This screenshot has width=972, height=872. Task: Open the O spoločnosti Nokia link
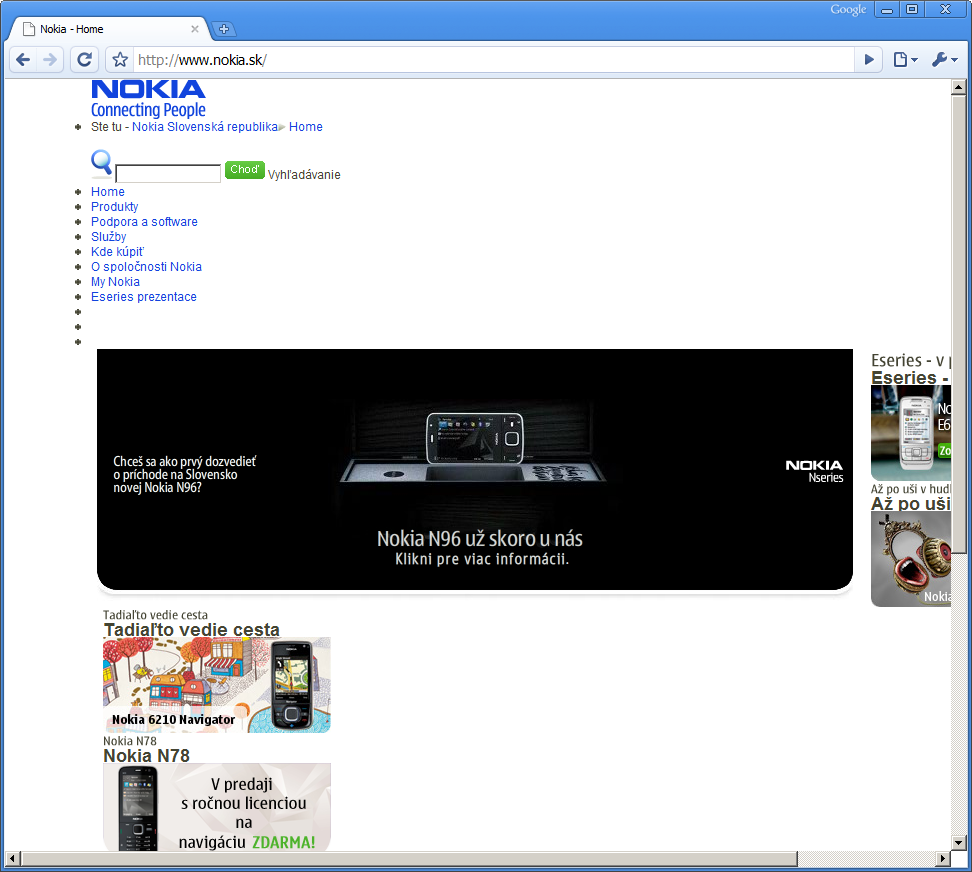(x=146, y=266)
